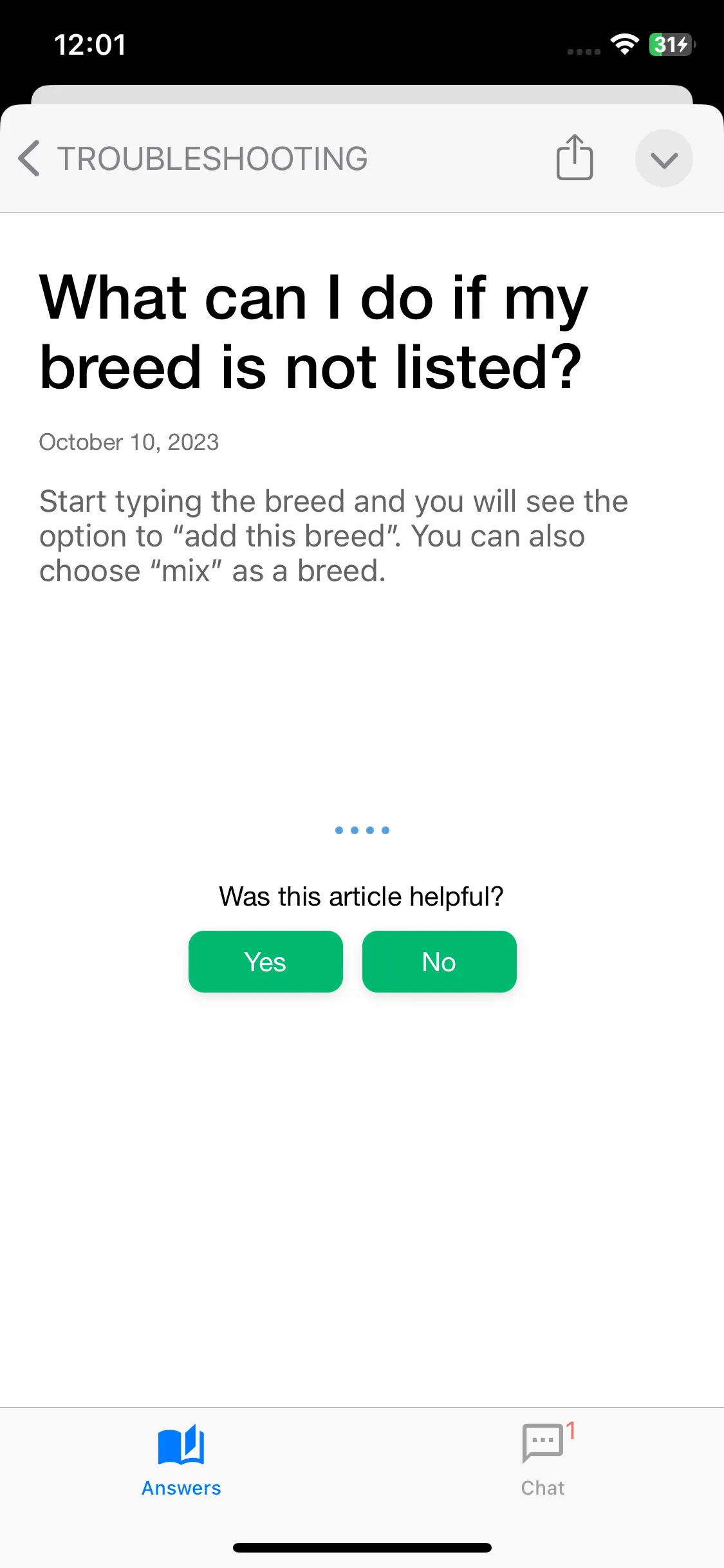
Task: Tap the 12:01 clock in the status bar
Action: point(90,45)
